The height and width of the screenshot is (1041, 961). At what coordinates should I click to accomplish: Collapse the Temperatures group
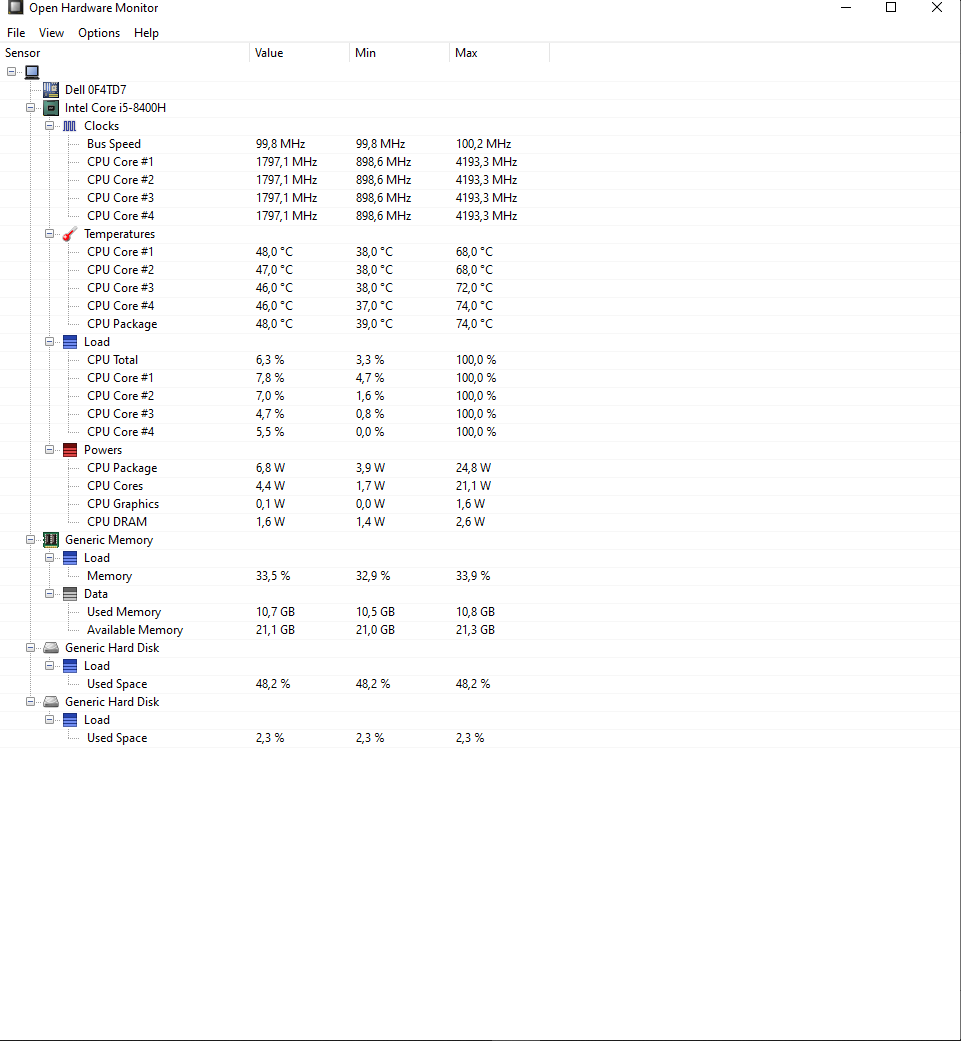[50, 234]
